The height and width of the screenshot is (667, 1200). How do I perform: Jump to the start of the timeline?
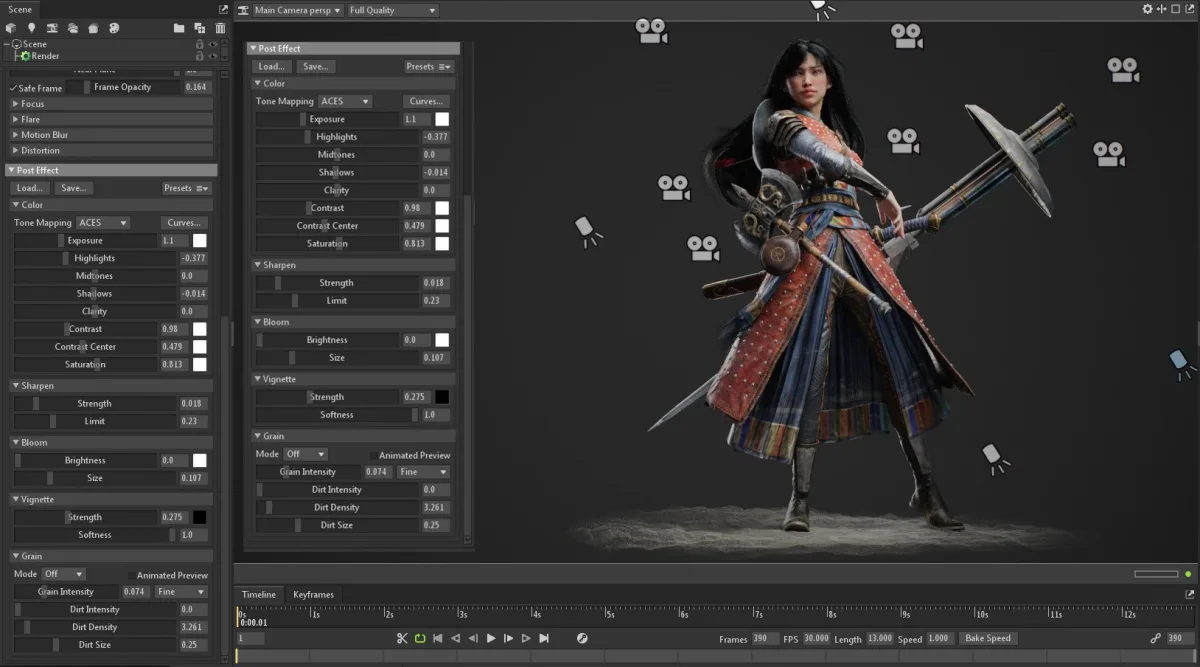coord(437,638)
